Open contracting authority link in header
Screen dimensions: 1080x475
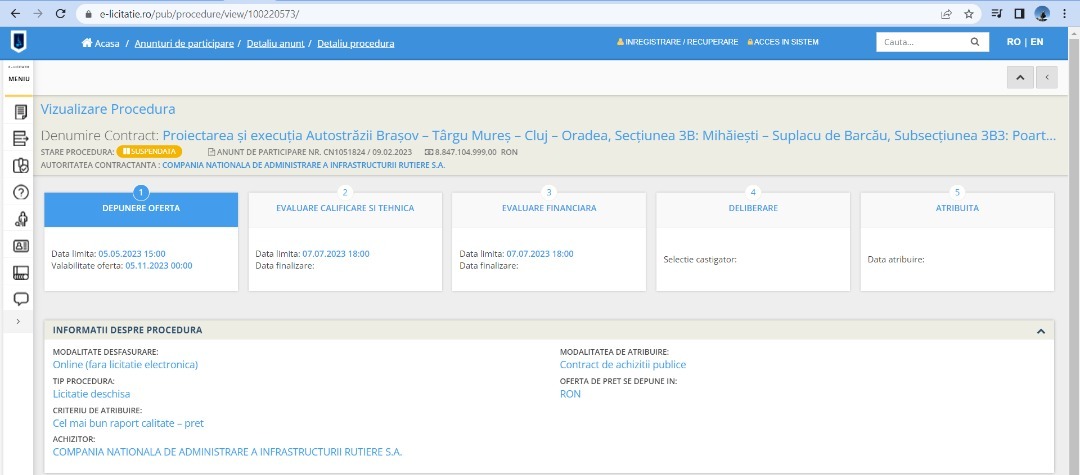[x=304, y=165]
